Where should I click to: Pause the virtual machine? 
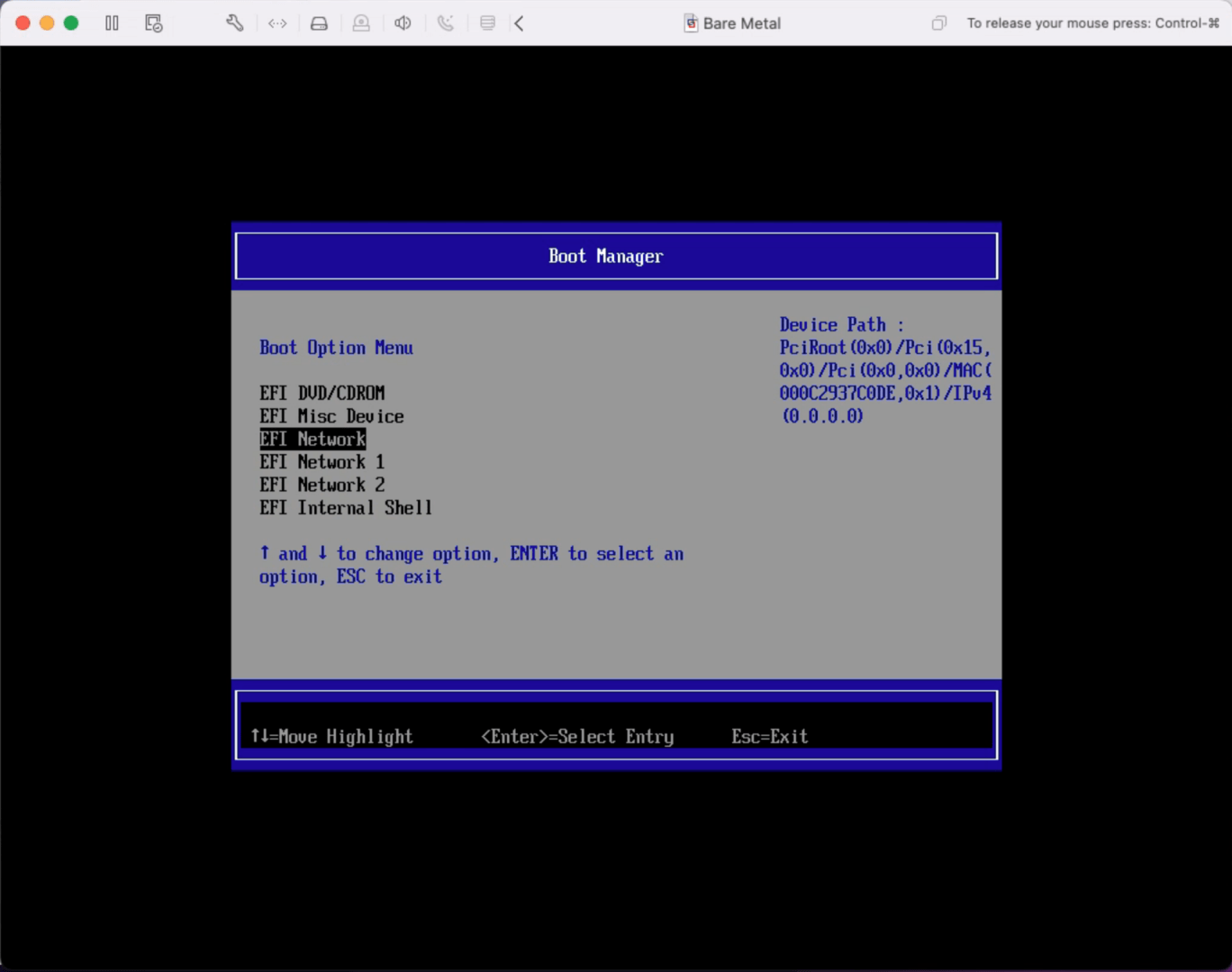[x=112, y=23]
